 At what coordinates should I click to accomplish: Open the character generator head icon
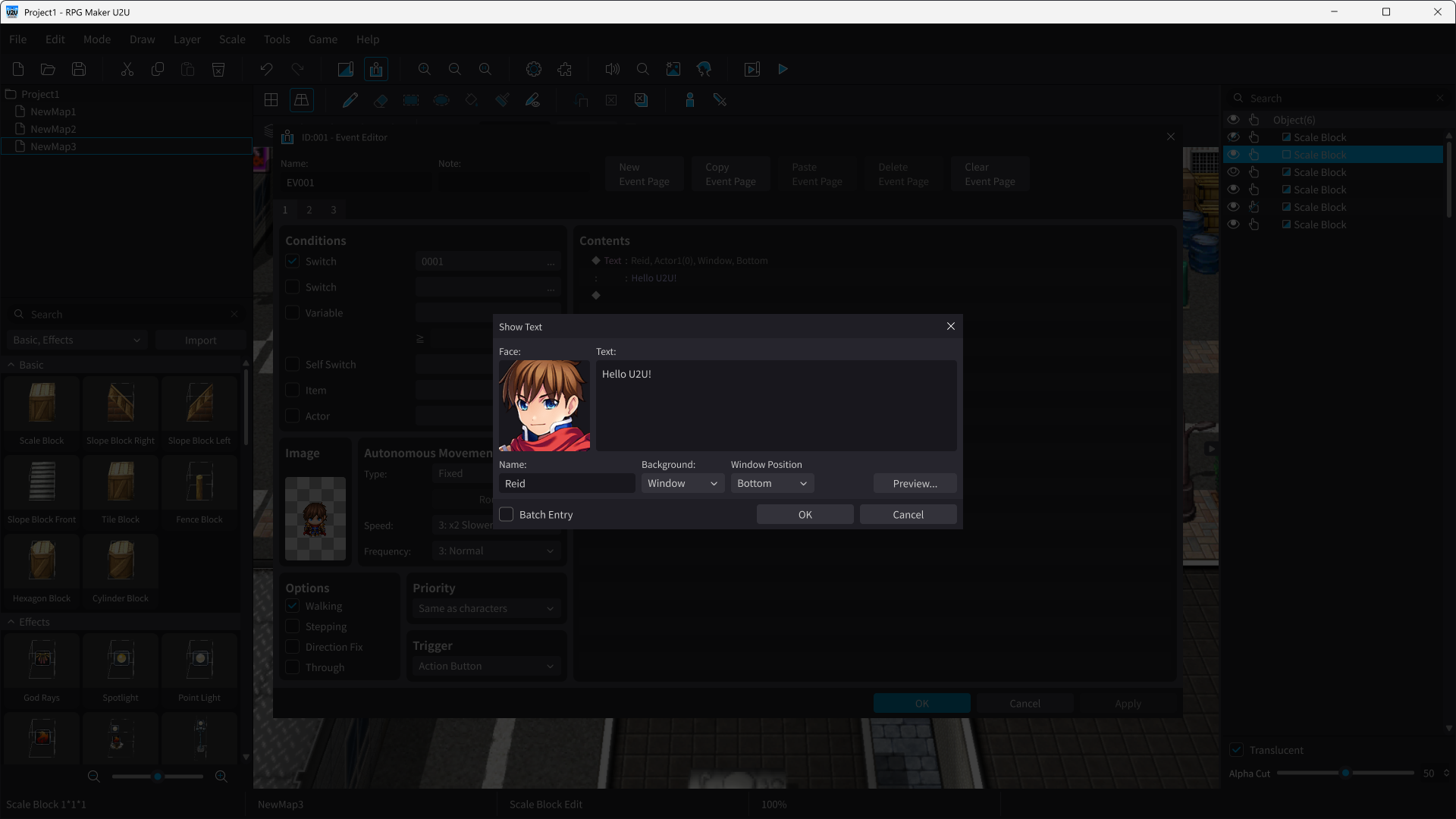[704, 69]
